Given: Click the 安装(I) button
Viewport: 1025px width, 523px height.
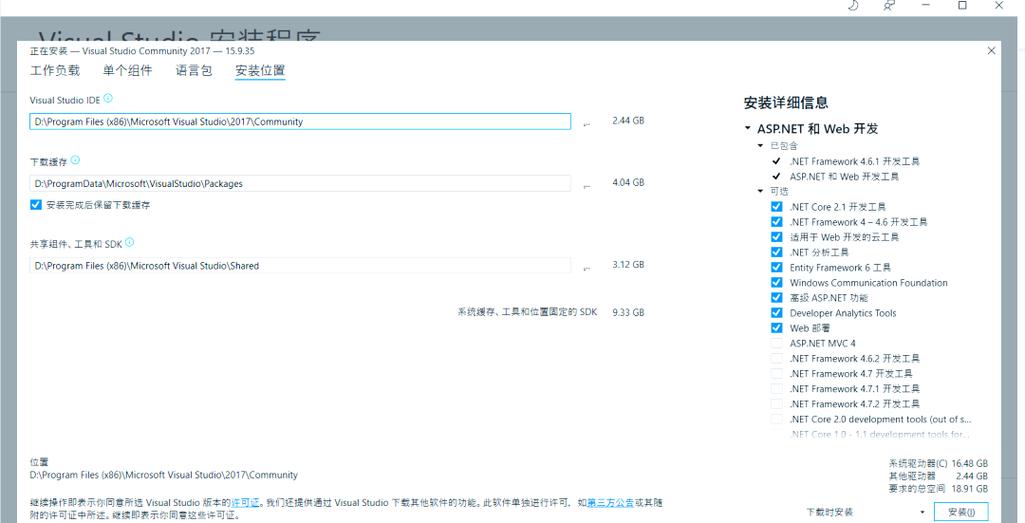Looking at the screenshot, I should coord(961,512).
